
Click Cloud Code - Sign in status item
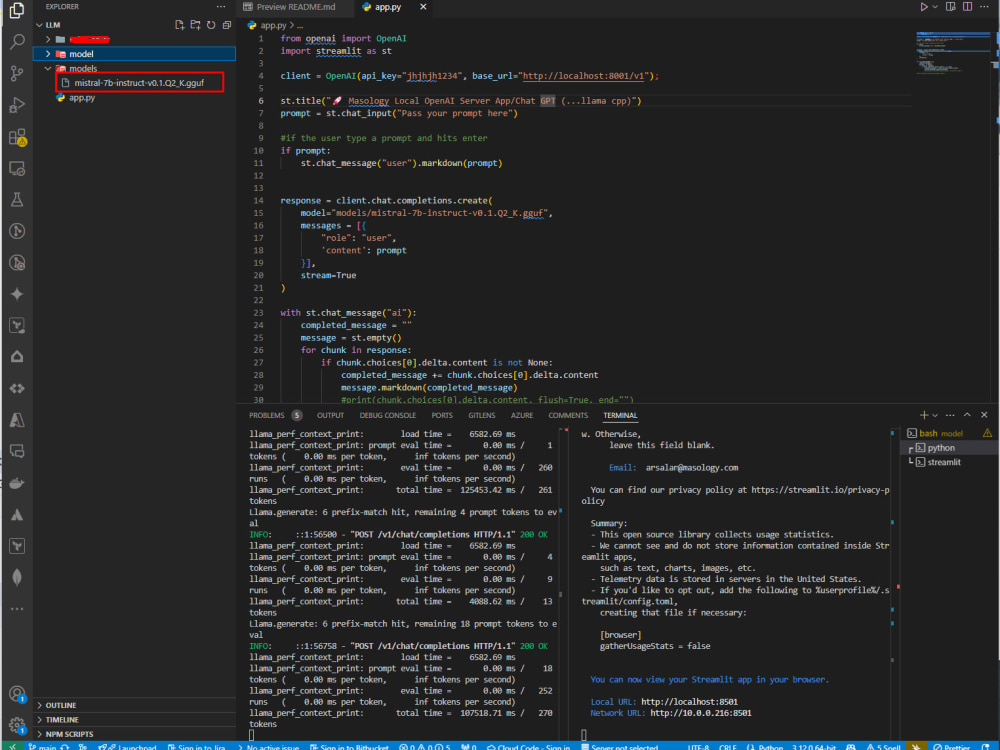point(529,746)
